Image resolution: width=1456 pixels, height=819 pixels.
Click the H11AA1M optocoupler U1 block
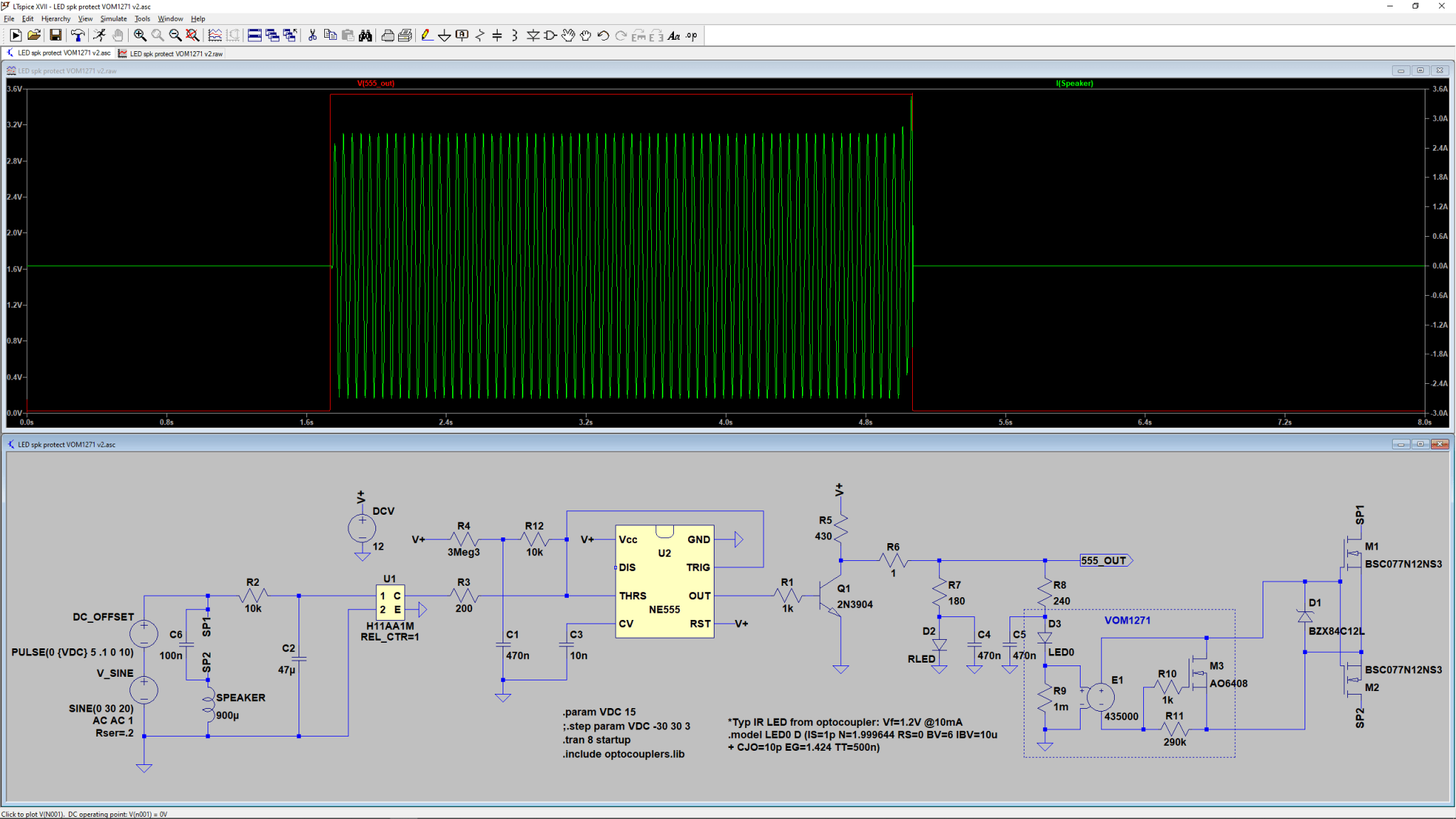click(x=390, y=603)
